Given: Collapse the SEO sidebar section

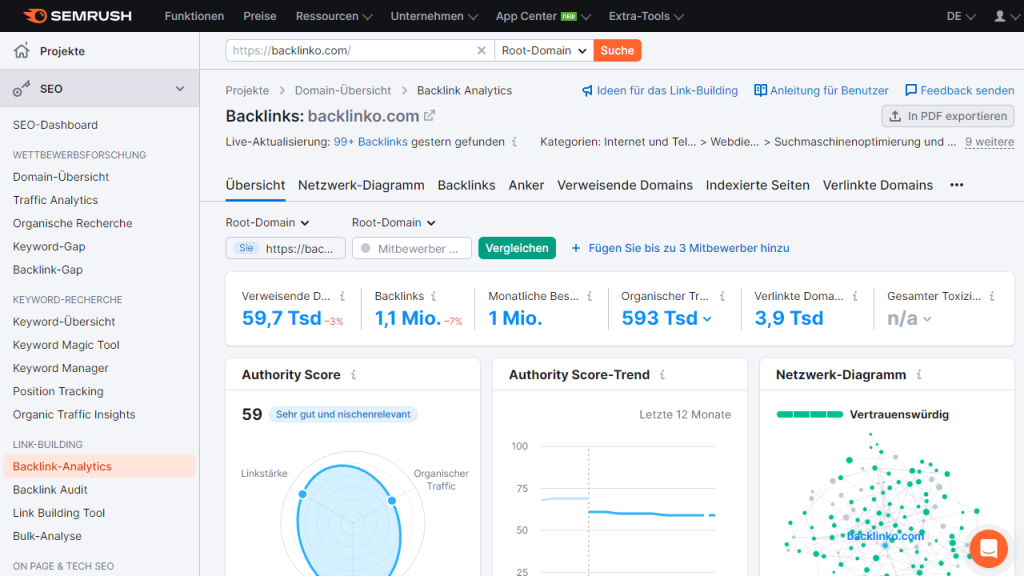Looking at the screenshot, I should 180,89.
